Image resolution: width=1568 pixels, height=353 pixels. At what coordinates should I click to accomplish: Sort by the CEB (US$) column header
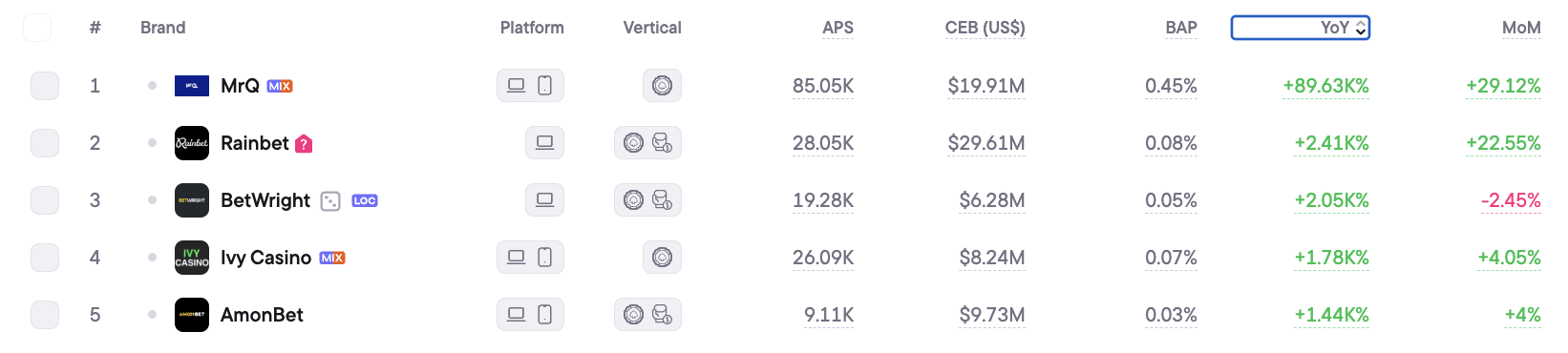point(985,28)
